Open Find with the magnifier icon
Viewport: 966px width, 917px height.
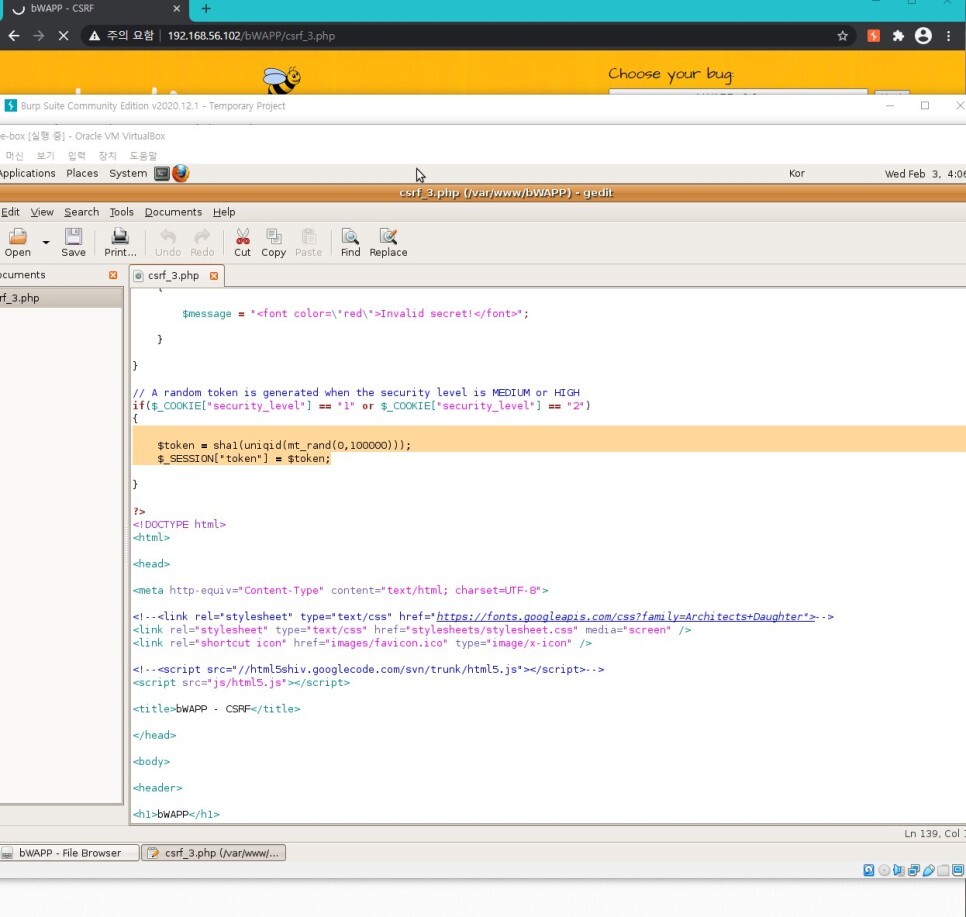point(351,242)
